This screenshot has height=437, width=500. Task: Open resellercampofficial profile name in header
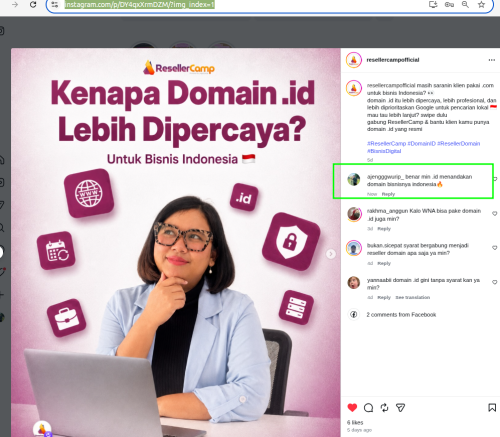pyautogui.click(x=393, y=60)
